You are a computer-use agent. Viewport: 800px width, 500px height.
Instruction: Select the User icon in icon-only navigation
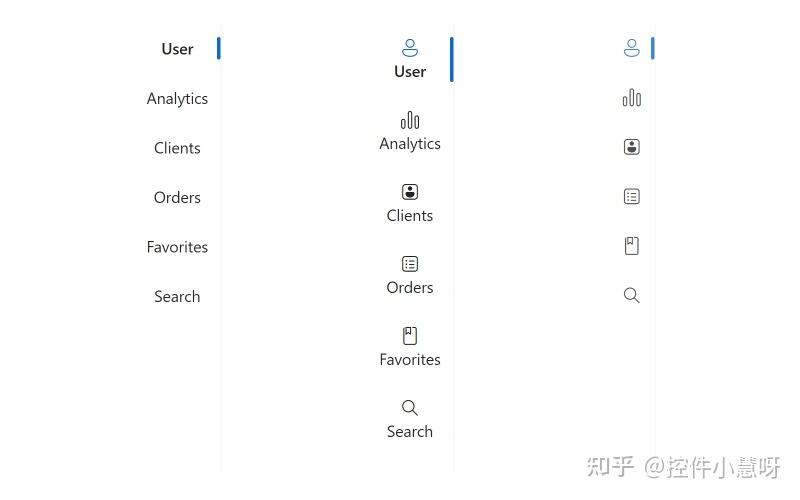[x=631, y=48]
